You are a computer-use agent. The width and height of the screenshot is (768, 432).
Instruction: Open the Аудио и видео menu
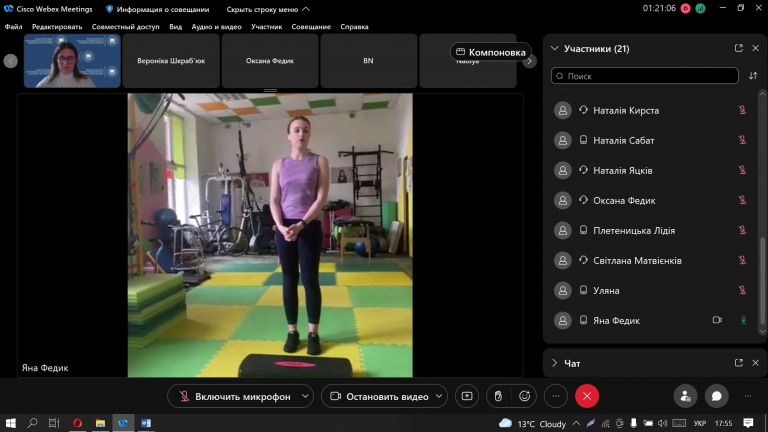[x=216, y=26]
